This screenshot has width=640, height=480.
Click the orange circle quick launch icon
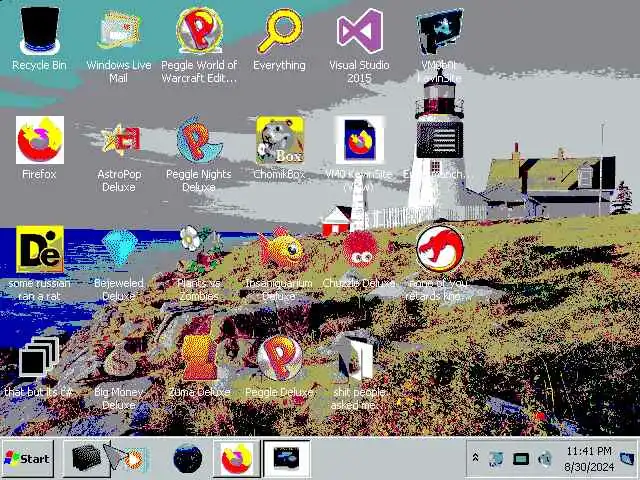pyautogui.click(x=134, y=459)
